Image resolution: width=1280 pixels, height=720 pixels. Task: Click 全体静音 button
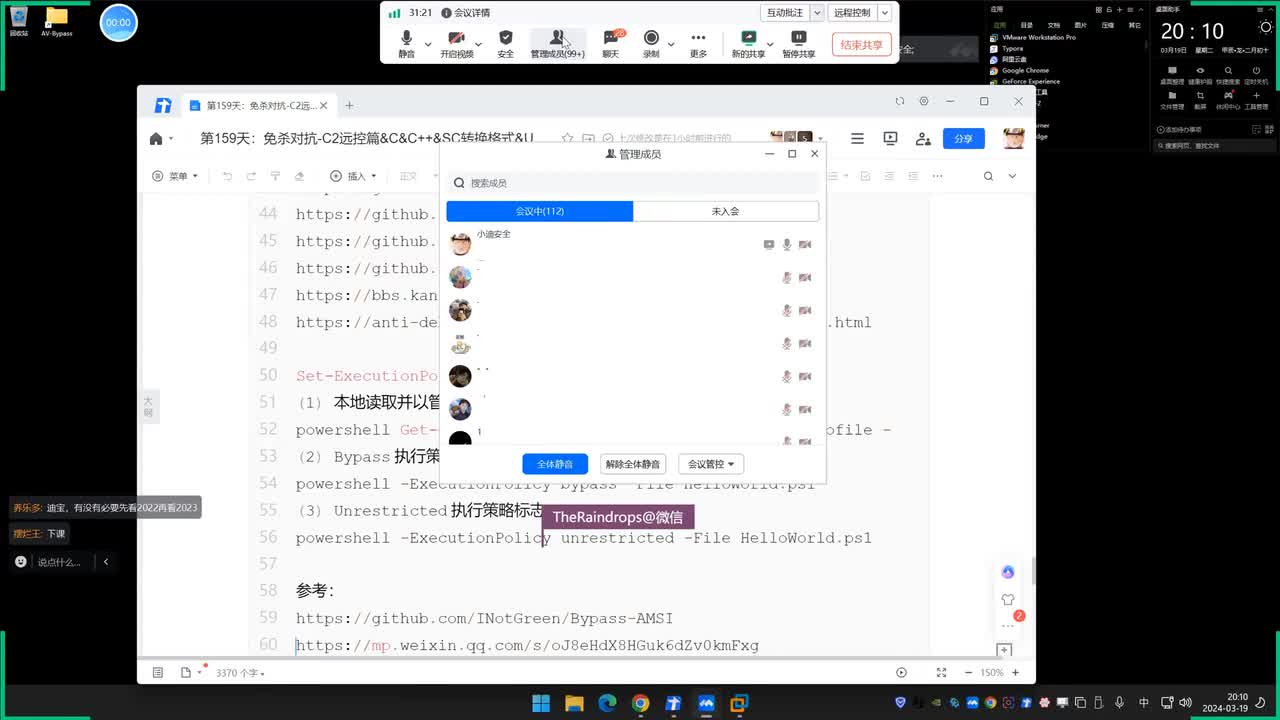click(555, 464)
